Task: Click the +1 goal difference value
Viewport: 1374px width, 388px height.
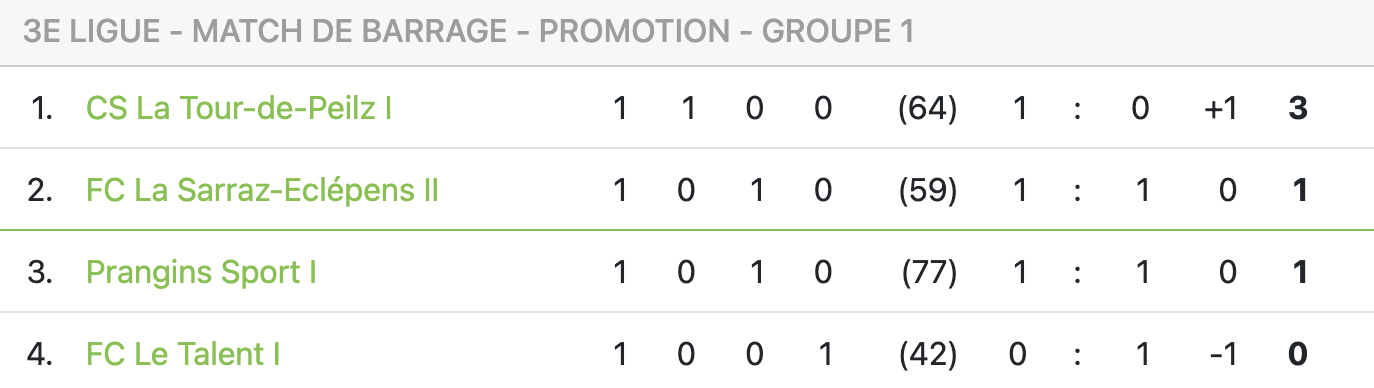Action: tap(1221, 108)
